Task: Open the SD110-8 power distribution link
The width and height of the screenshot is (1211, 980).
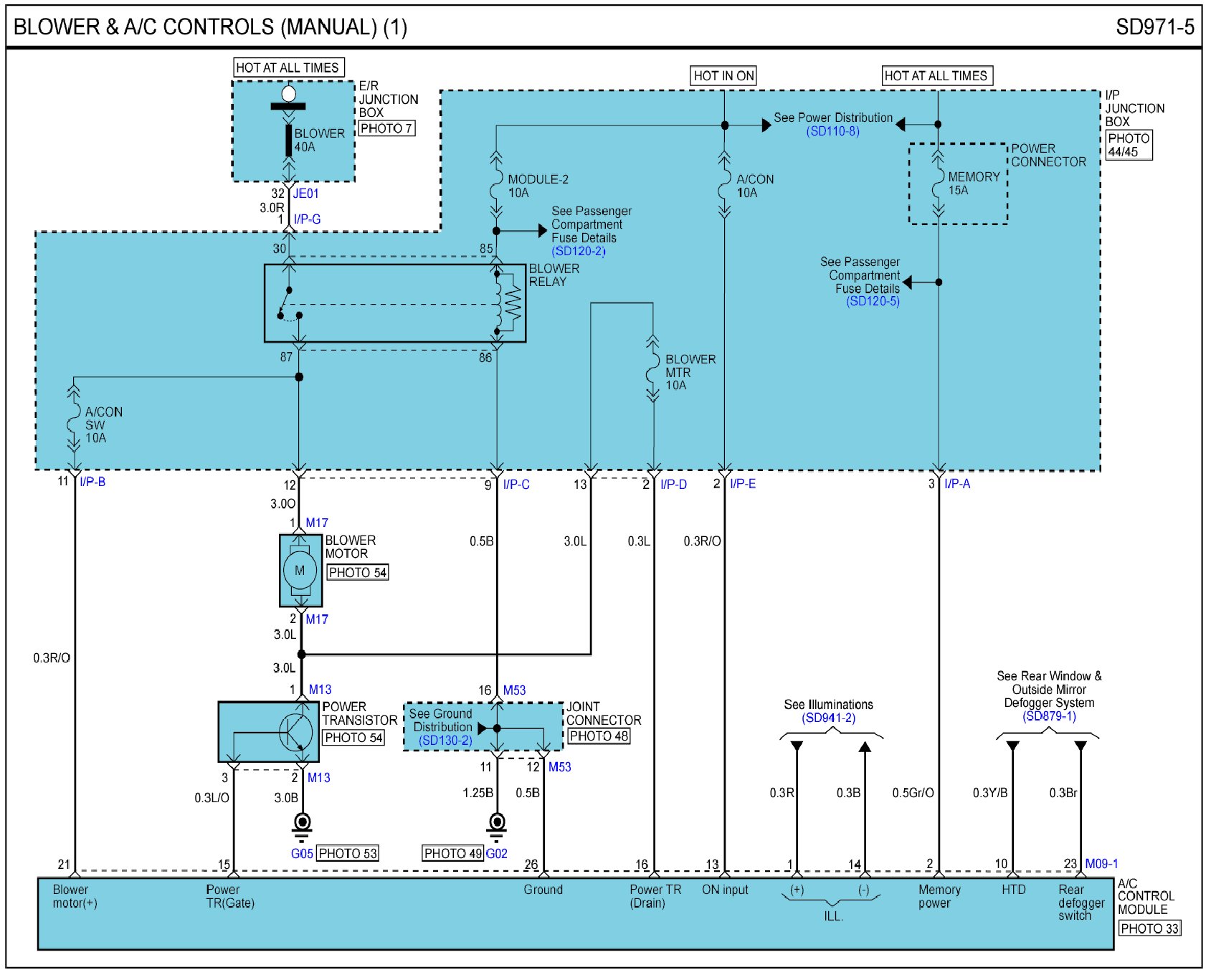Action: coord(832,131)
